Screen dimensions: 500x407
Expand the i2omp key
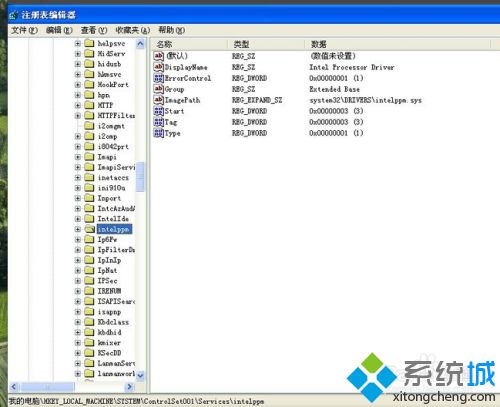tap(78, 136)
